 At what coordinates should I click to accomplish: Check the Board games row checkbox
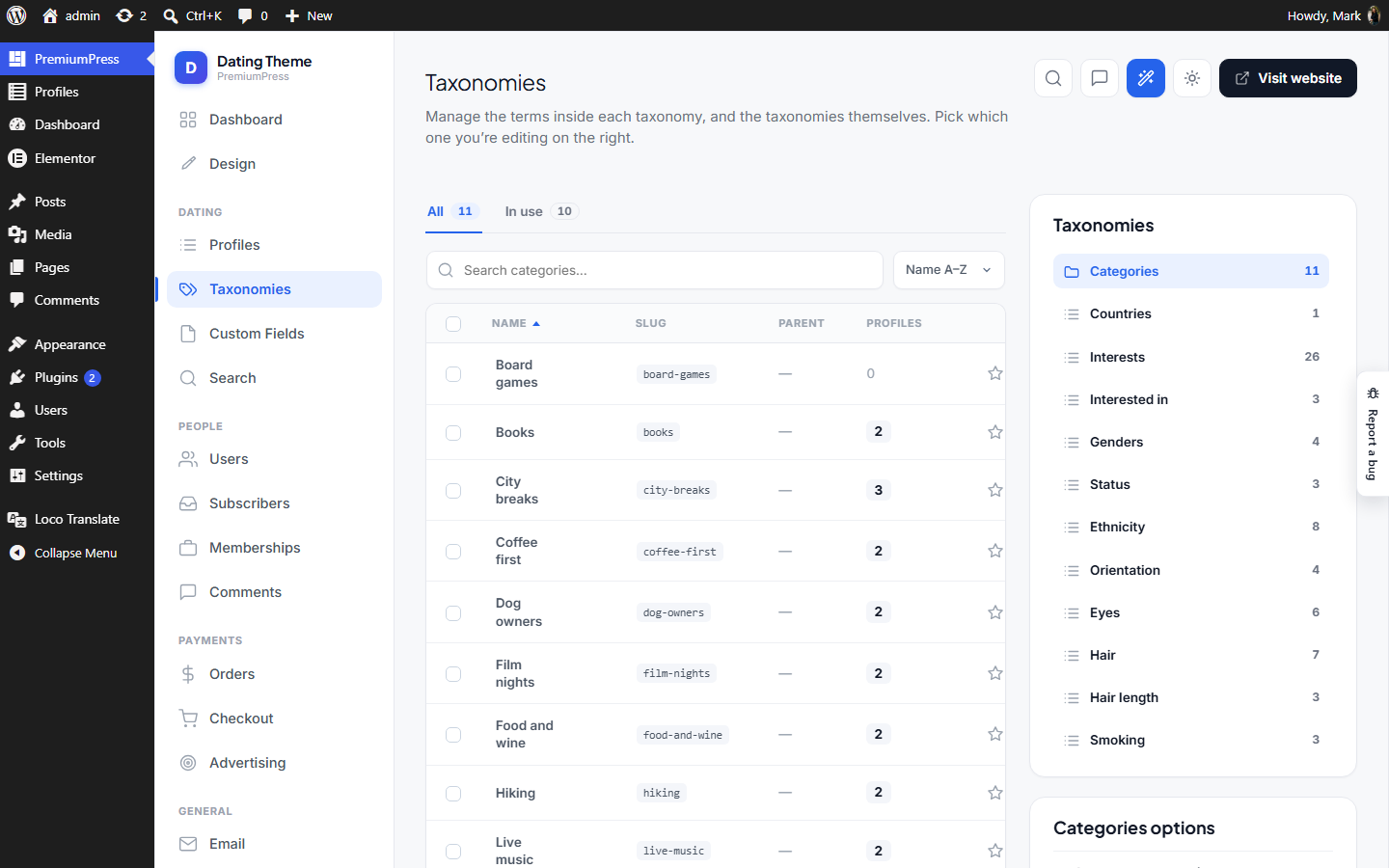[453, 374]
